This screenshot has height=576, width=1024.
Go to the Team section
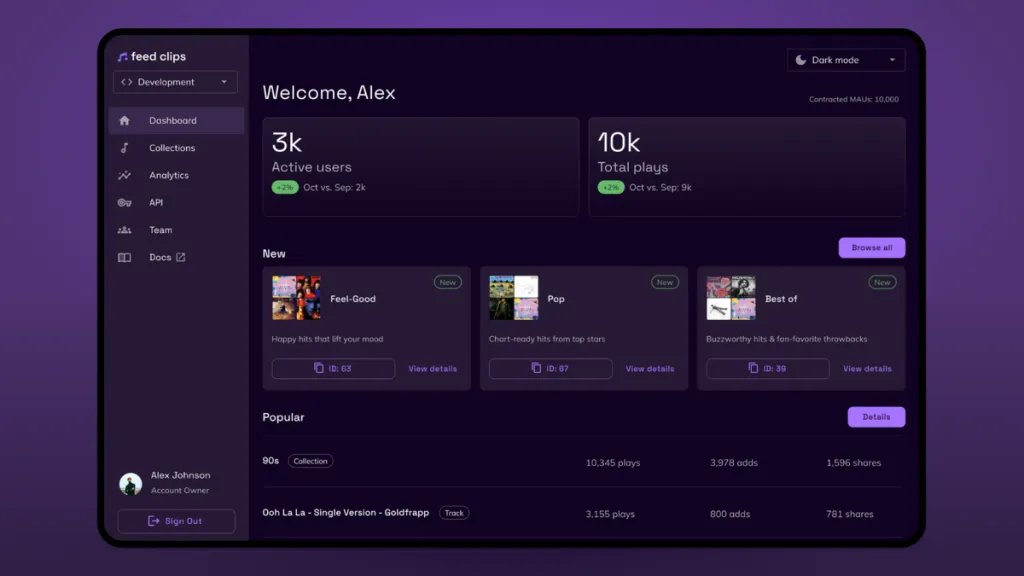pos(161,230)
